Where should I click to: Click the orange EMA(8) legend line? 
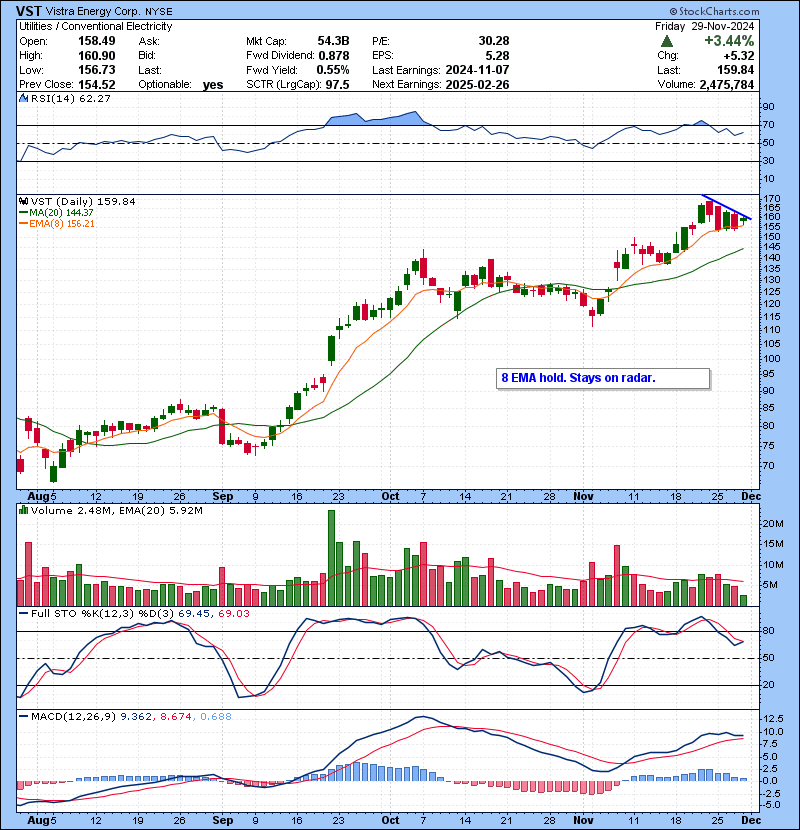23,224
